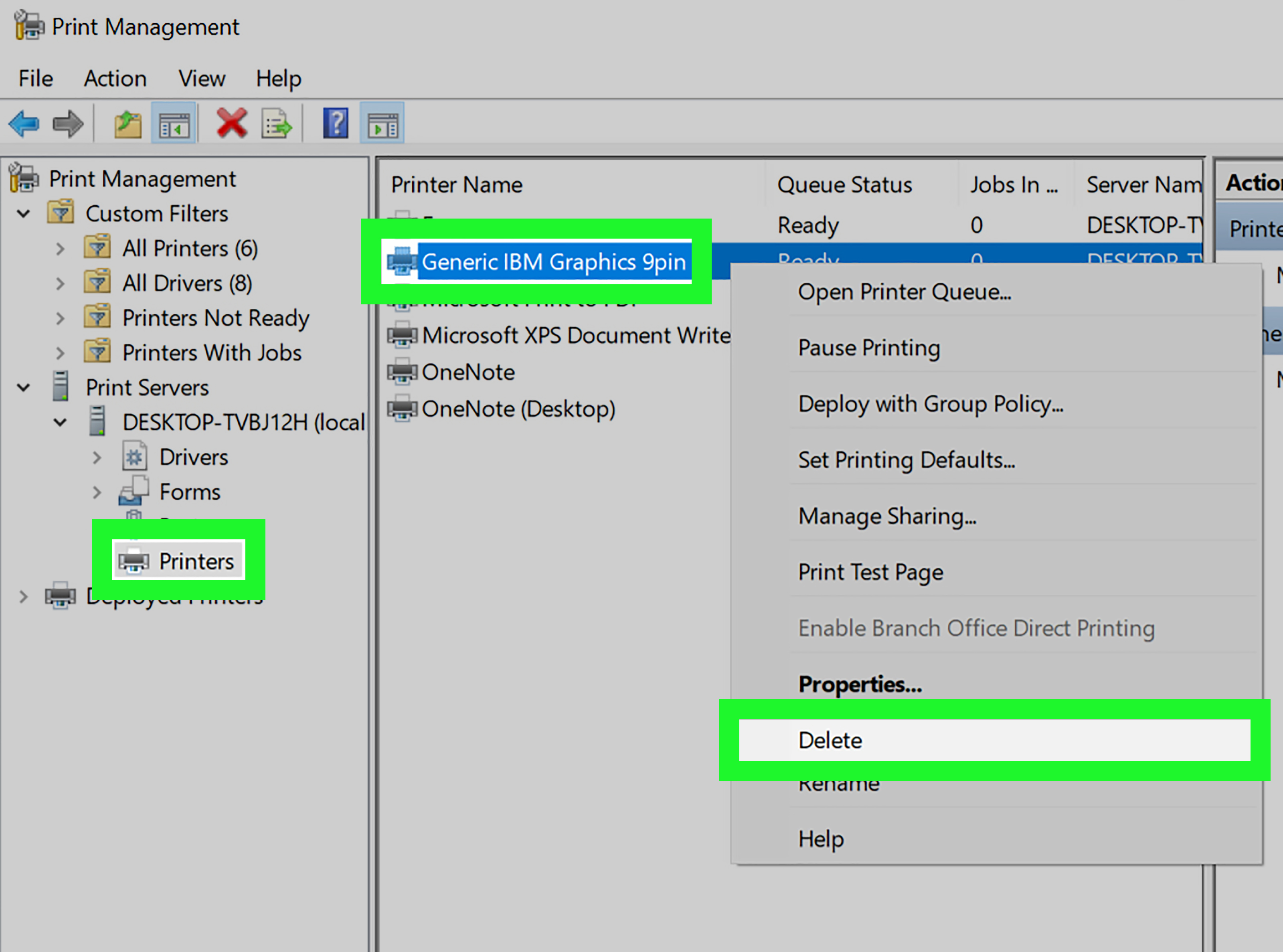The height and width of the screenshot is (952, 1283).
Task: Click the Export List toolbar icon
Action: (x=277, y=124)
